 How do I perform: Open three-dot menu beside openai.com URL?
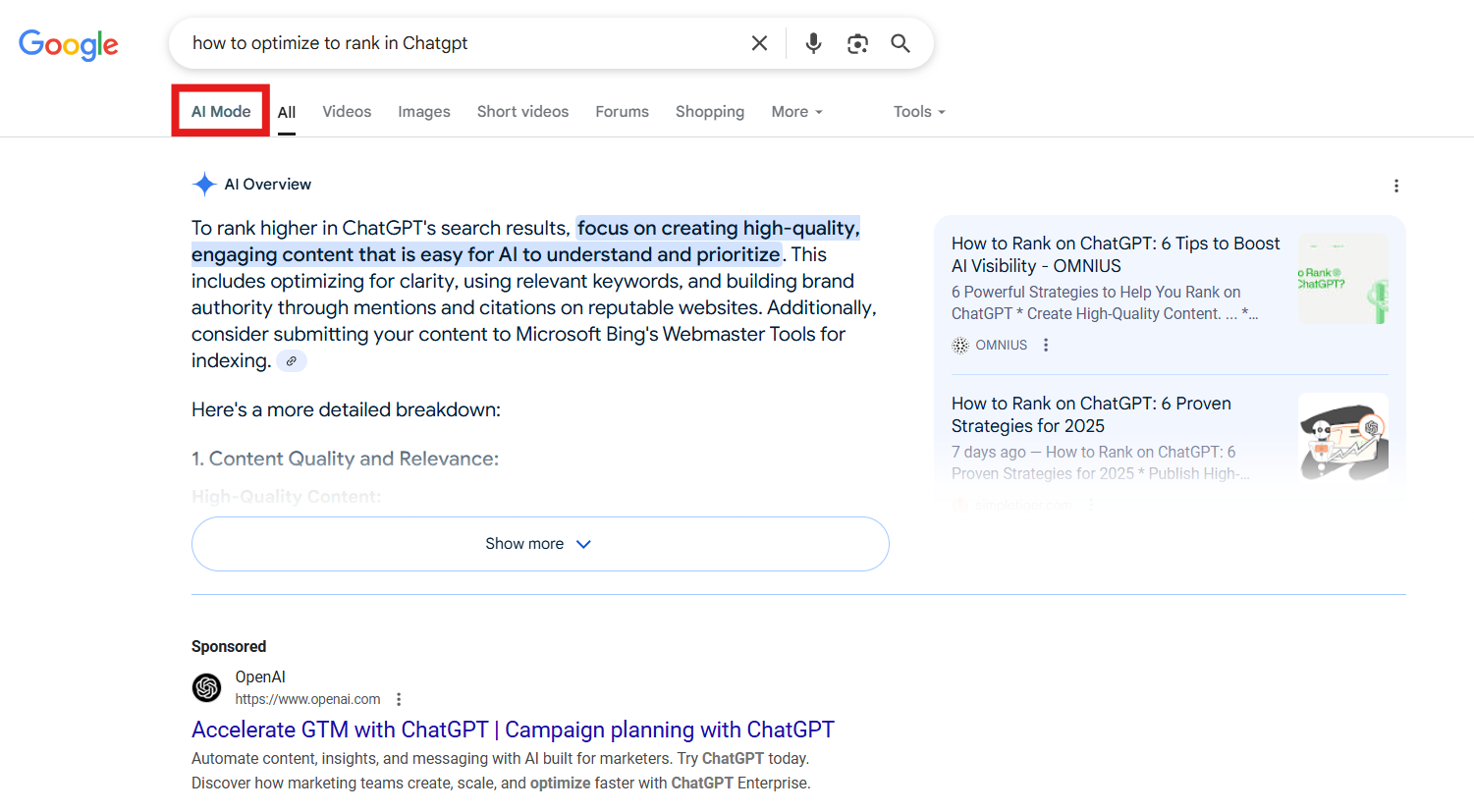[399, 699]
